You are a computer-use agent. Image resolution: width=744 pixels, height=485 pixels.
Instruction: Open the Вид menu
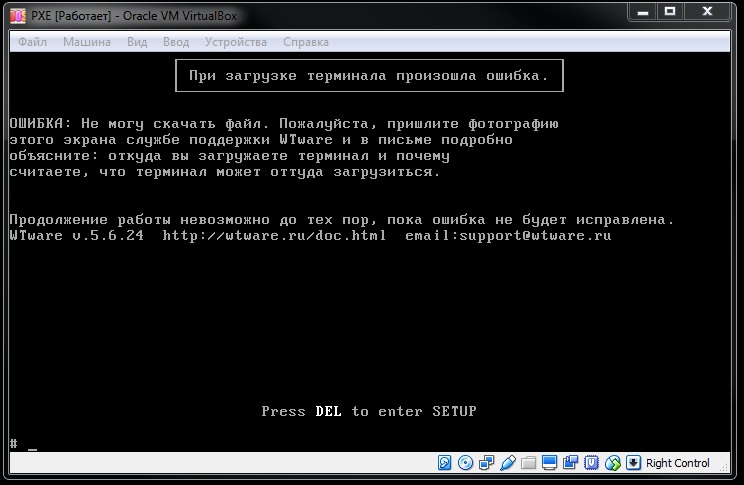click(137, 42)
